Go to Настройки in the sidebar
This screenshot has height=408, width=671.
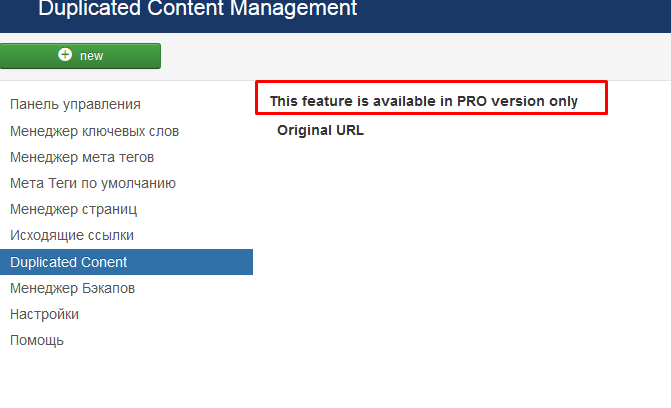45,314
